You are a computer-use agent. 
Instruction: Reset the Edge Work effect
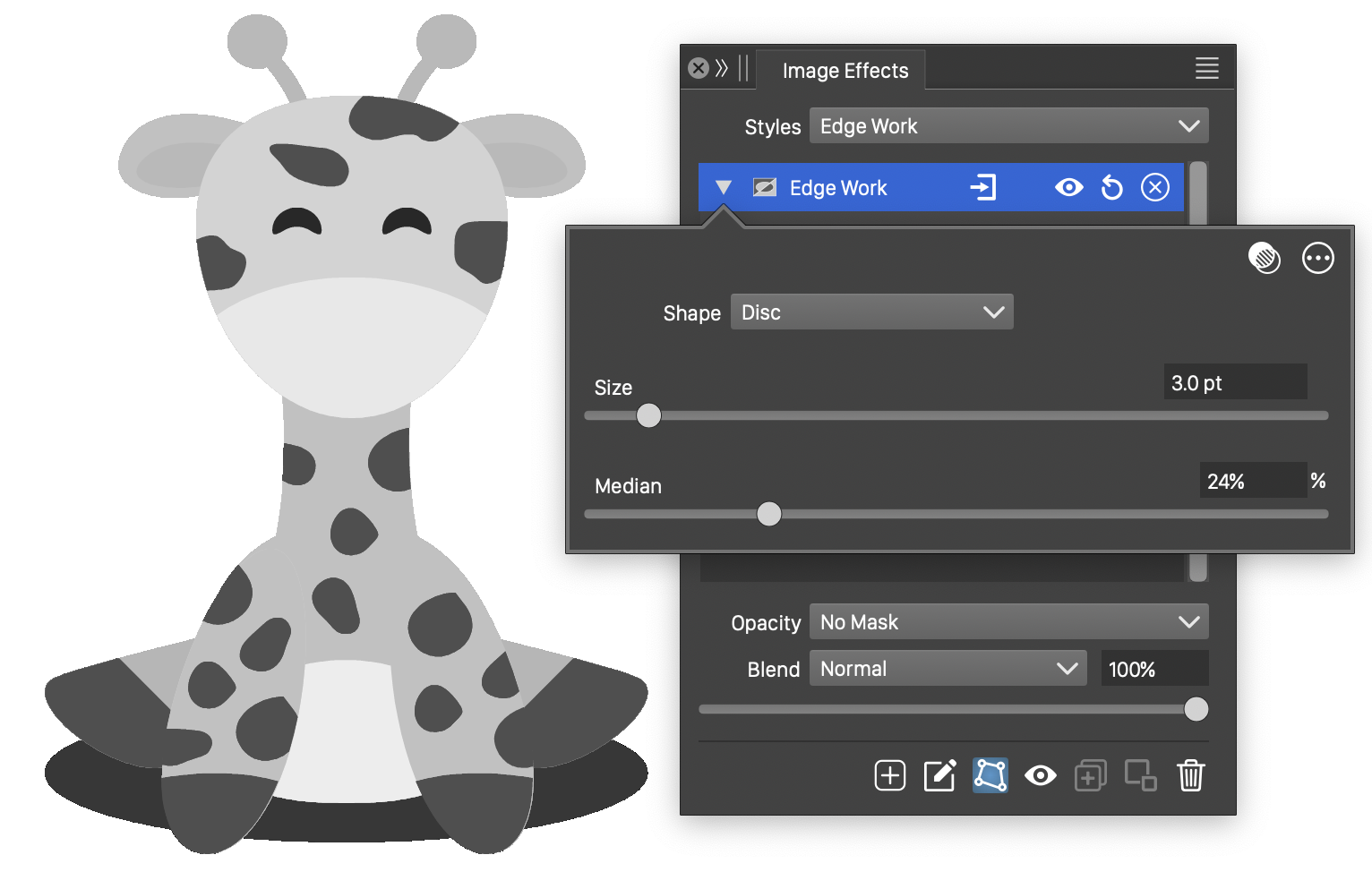pos(1111,188)
